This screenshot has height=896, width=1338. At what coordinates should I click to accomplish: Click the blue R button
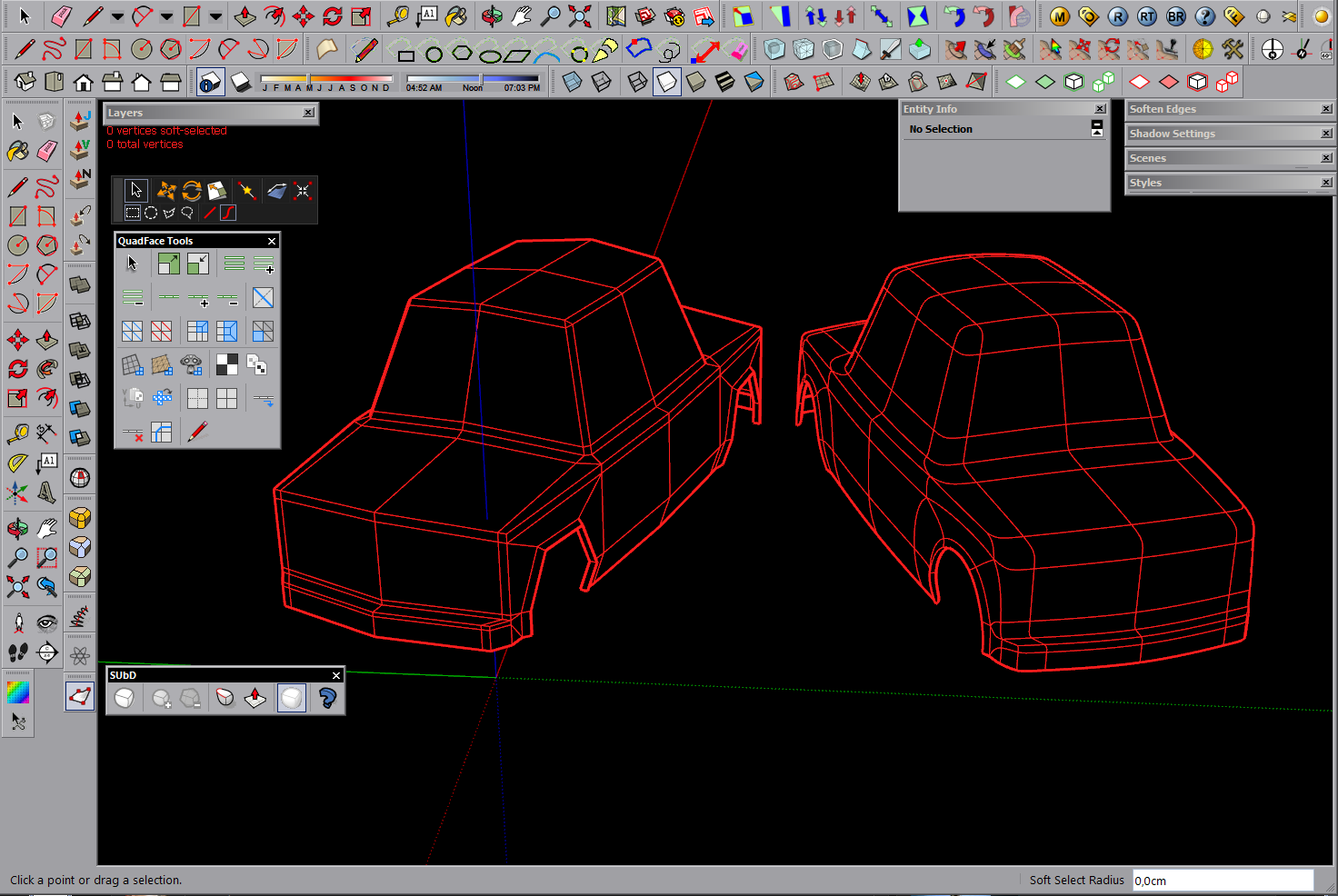click(1118, 16)
